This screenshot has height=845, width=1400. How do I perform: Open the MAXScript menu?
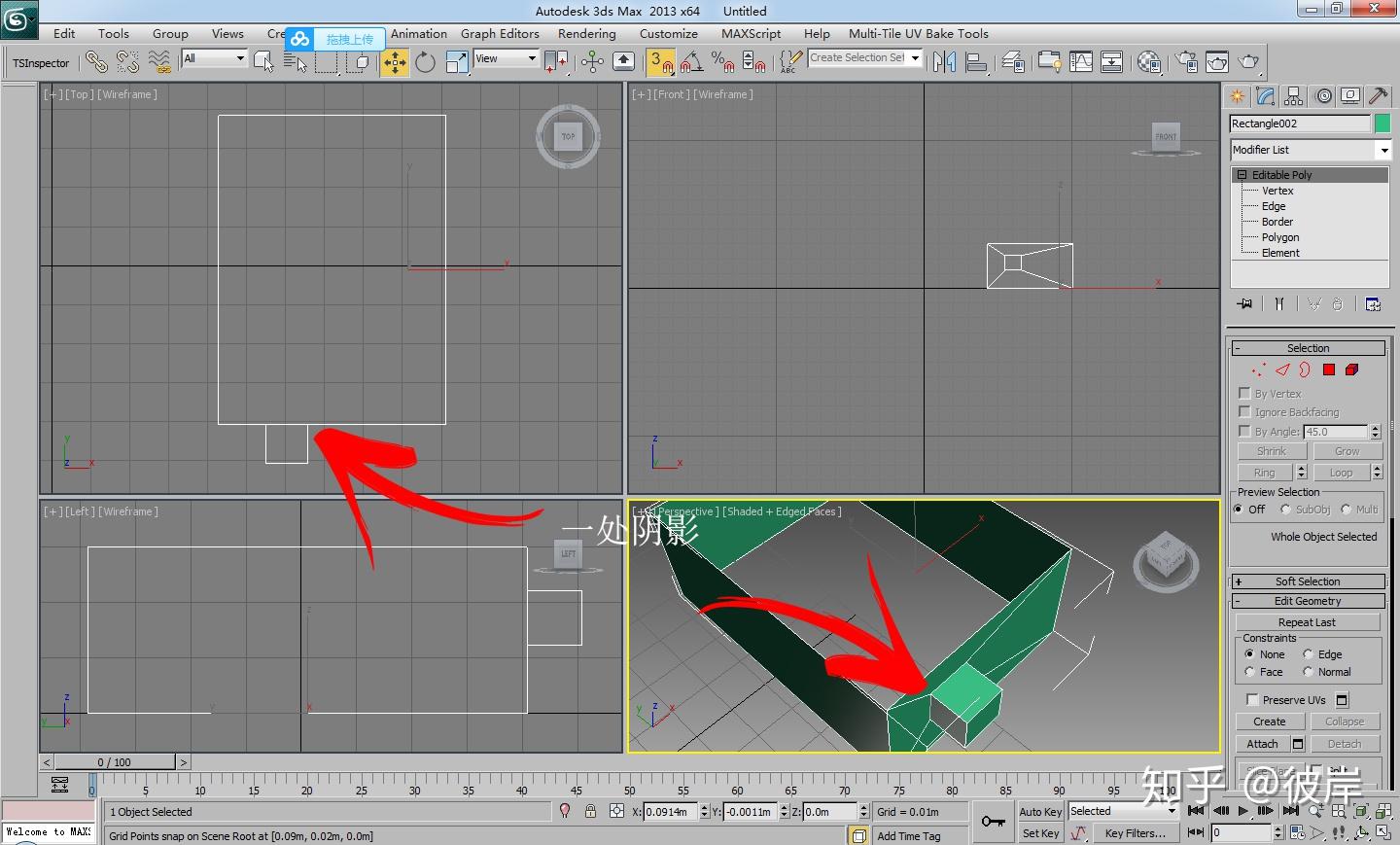751,33
